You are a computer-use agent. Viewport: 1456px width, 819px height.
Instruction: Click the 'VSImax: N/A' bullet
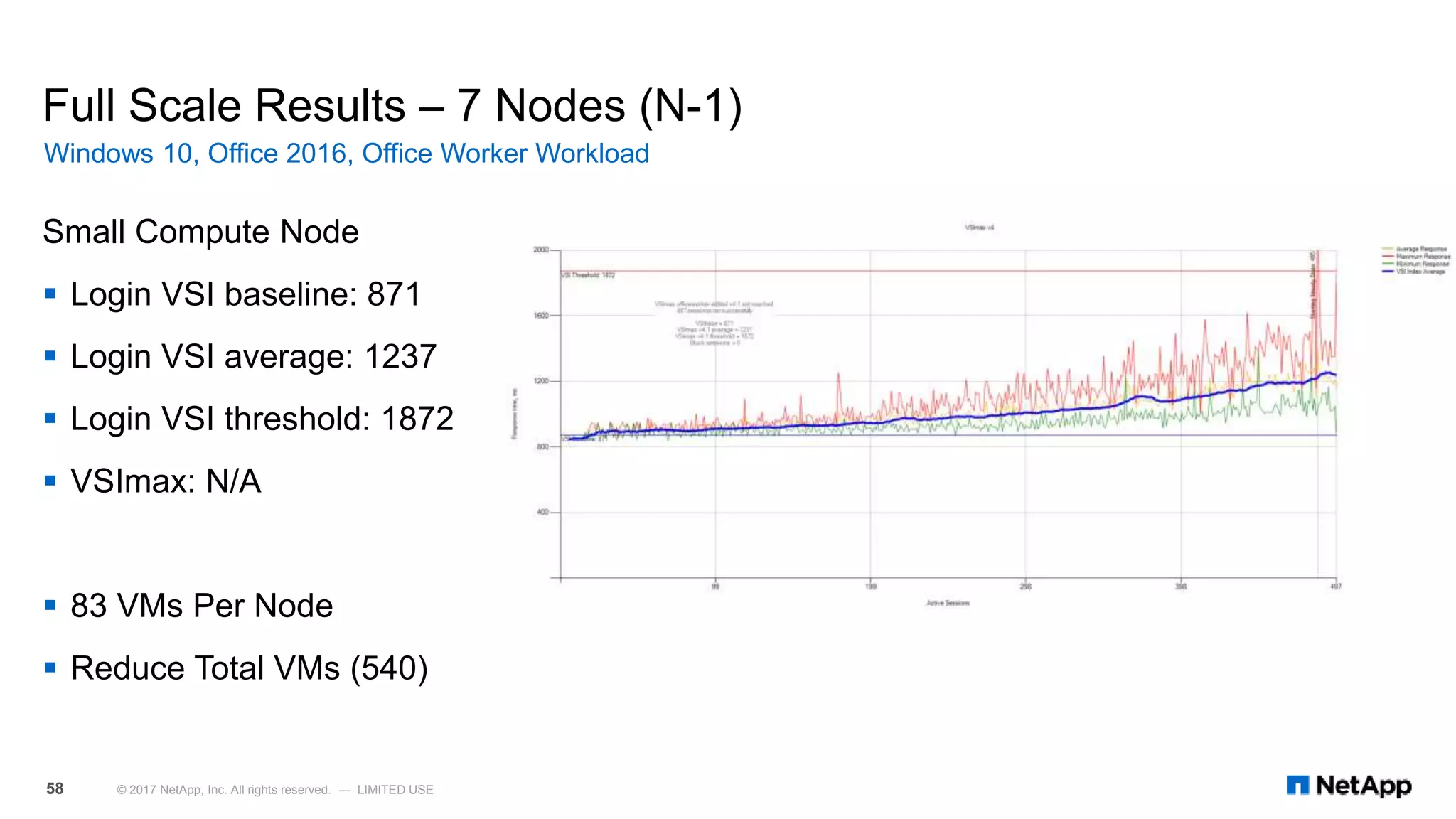[166, 481]
